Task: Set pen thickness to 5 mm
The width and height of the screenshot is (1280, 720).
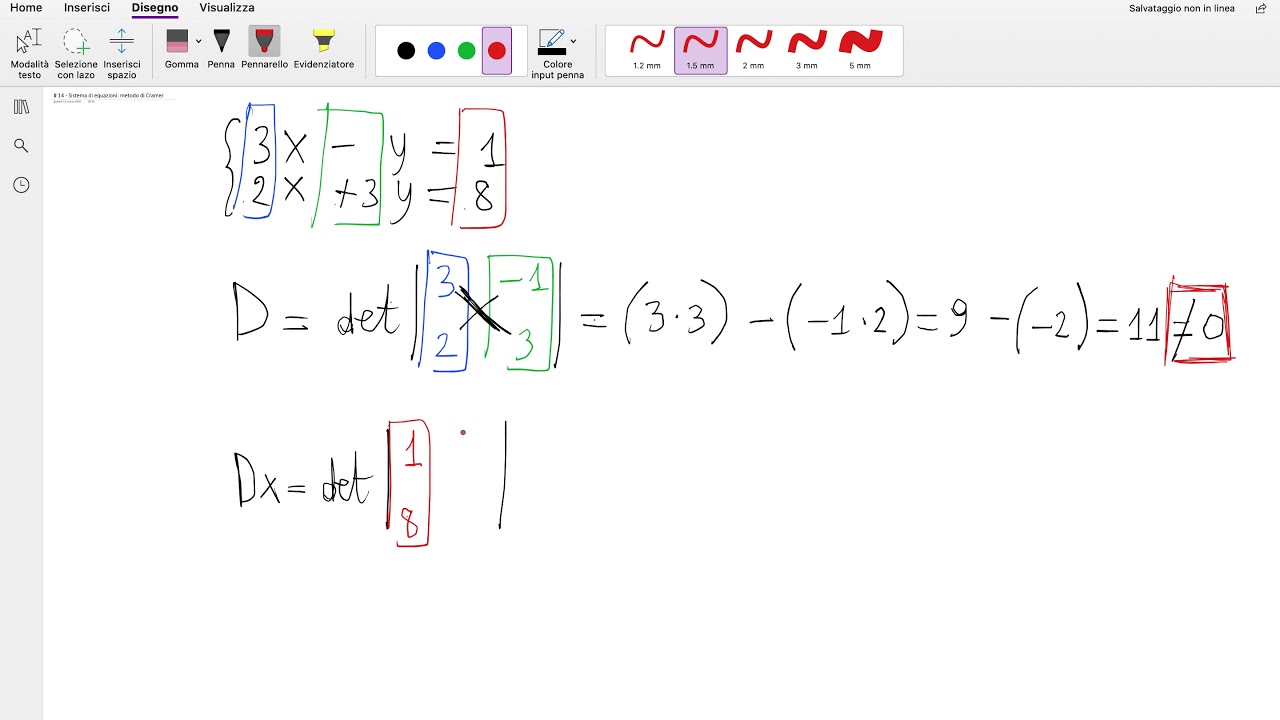Action: point(860,50)
